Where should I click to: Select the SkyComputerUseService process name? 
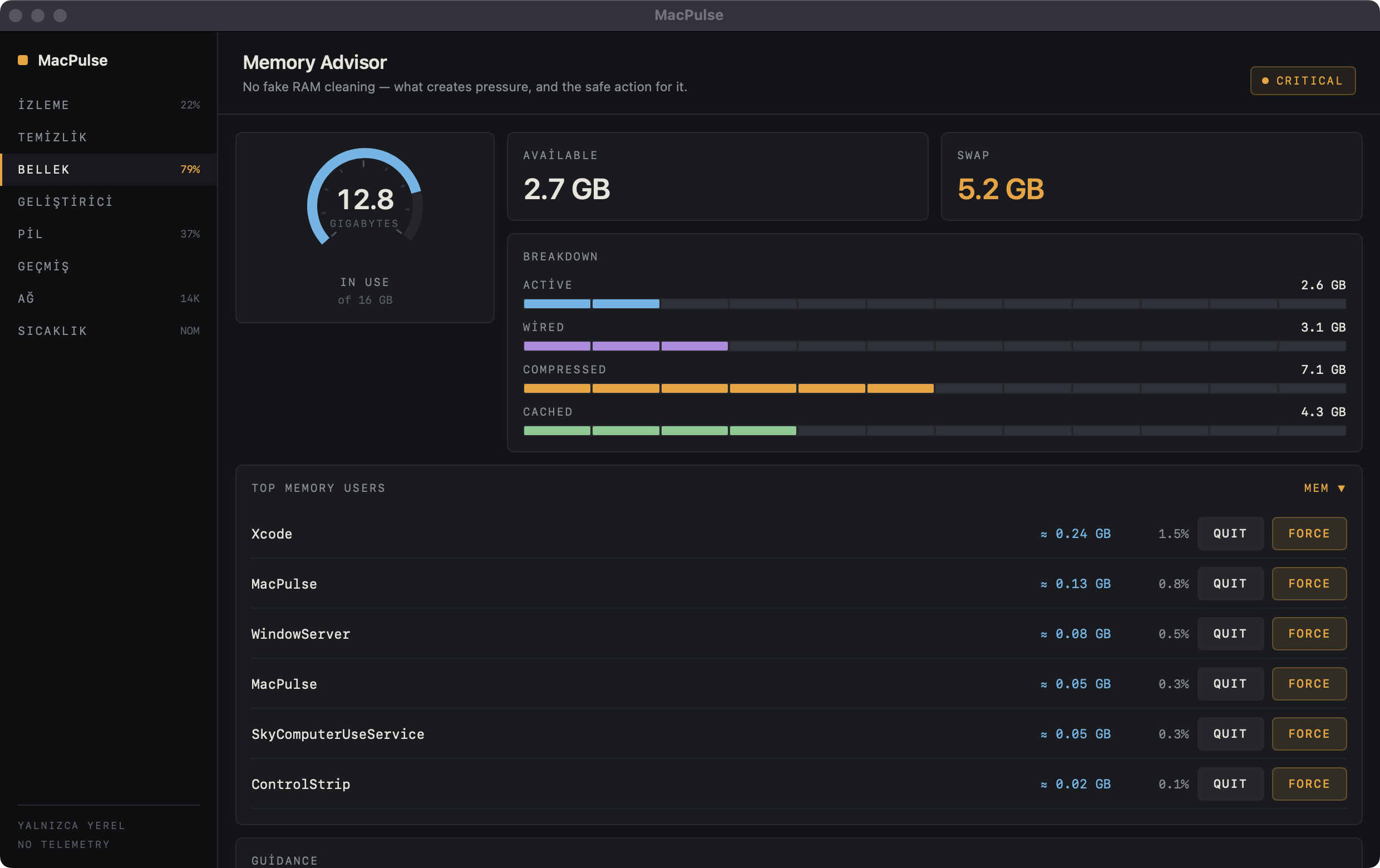tap(338, 734)
